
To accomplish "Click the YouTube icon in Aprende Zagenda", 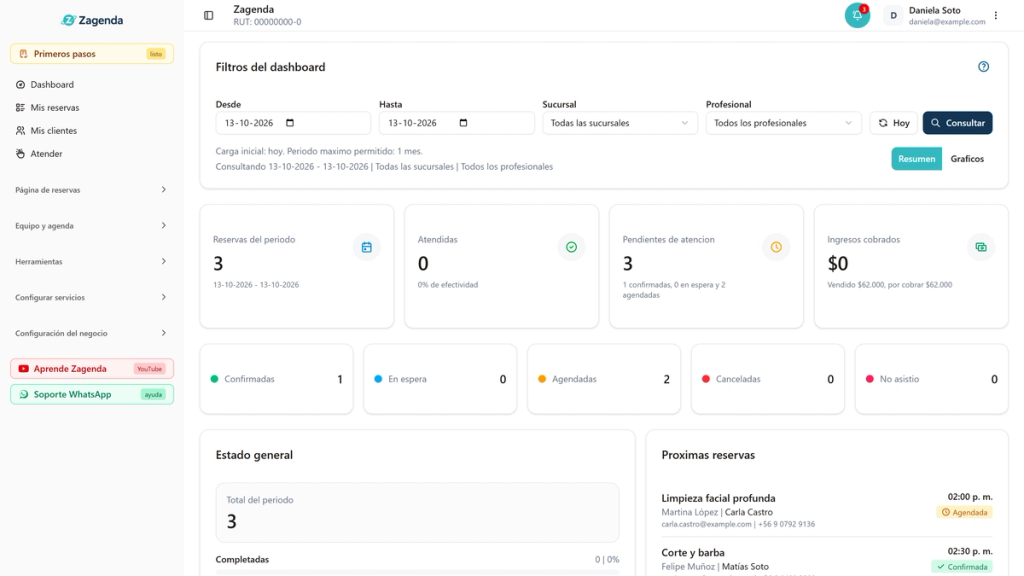I will coord(24,369).
